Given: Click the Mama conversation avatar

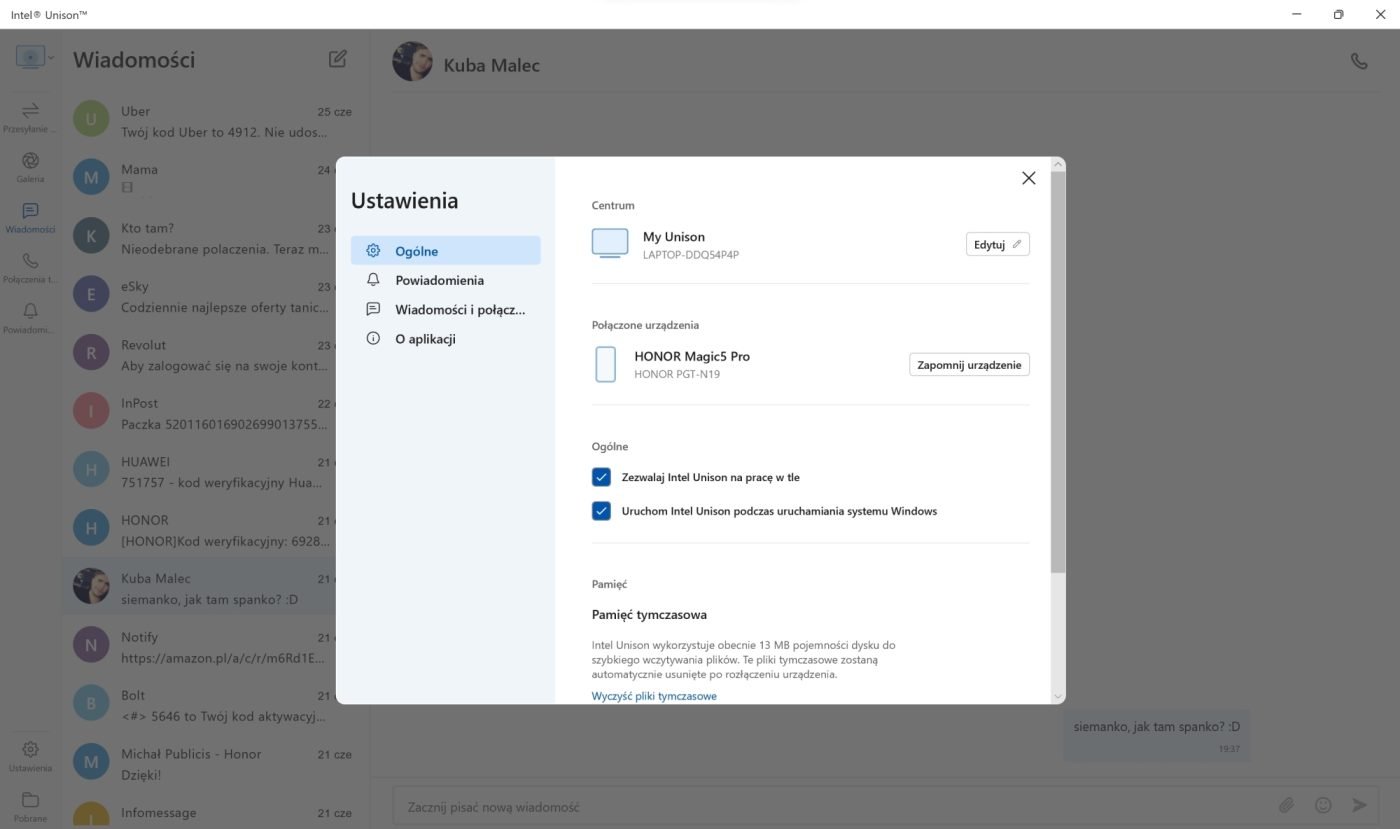Looking at the screenshot, I should 91,177.
